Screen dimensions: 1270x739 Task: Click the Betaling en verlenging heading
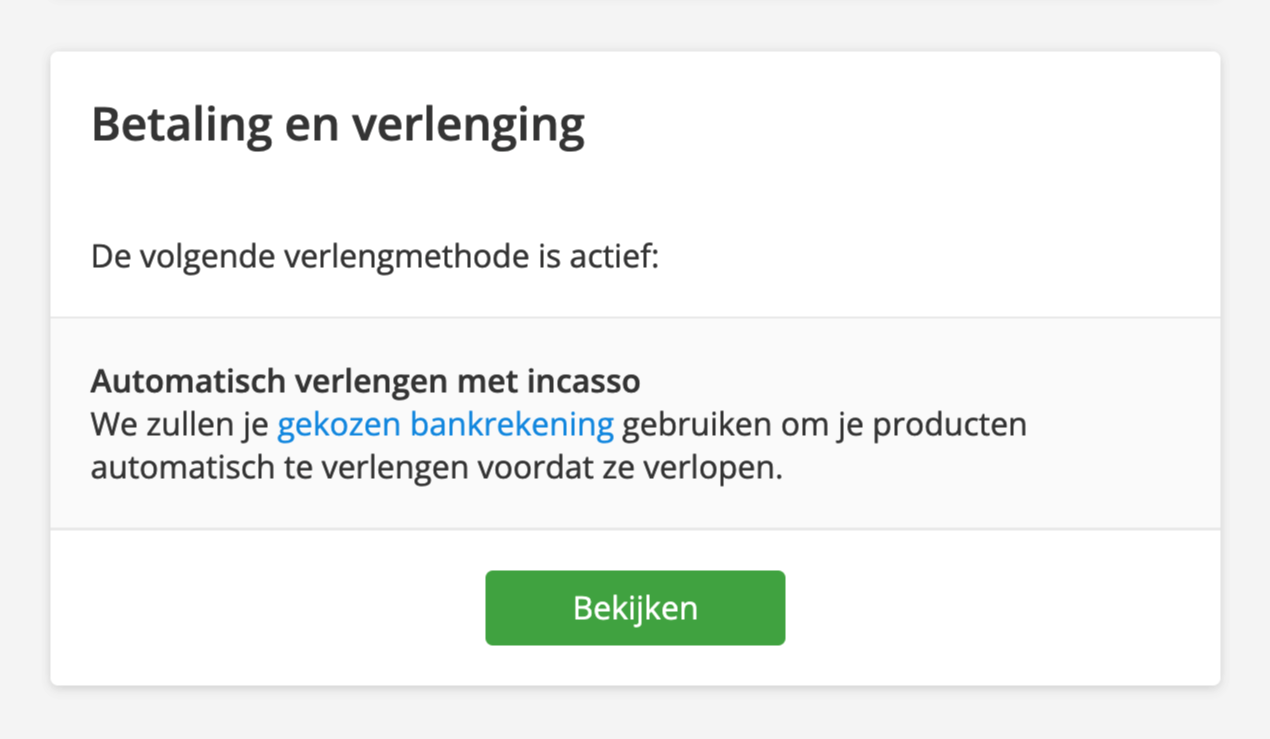(x=337, y=124)
